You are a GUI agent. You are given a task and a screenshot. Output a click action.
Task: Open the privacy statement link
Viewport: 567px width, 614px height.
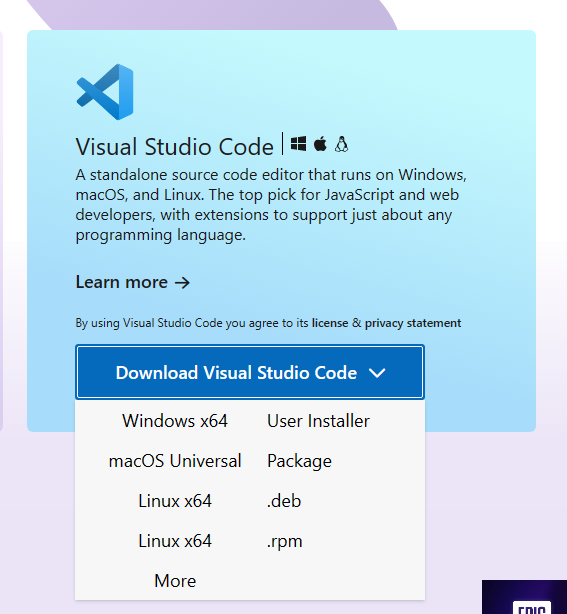413,323
